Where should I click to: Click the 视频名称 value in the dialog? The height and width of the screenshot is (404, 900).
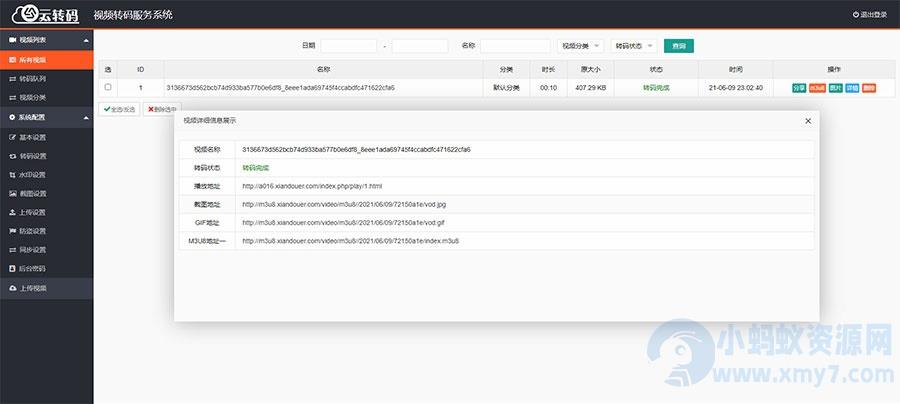[x=356, y=149]
